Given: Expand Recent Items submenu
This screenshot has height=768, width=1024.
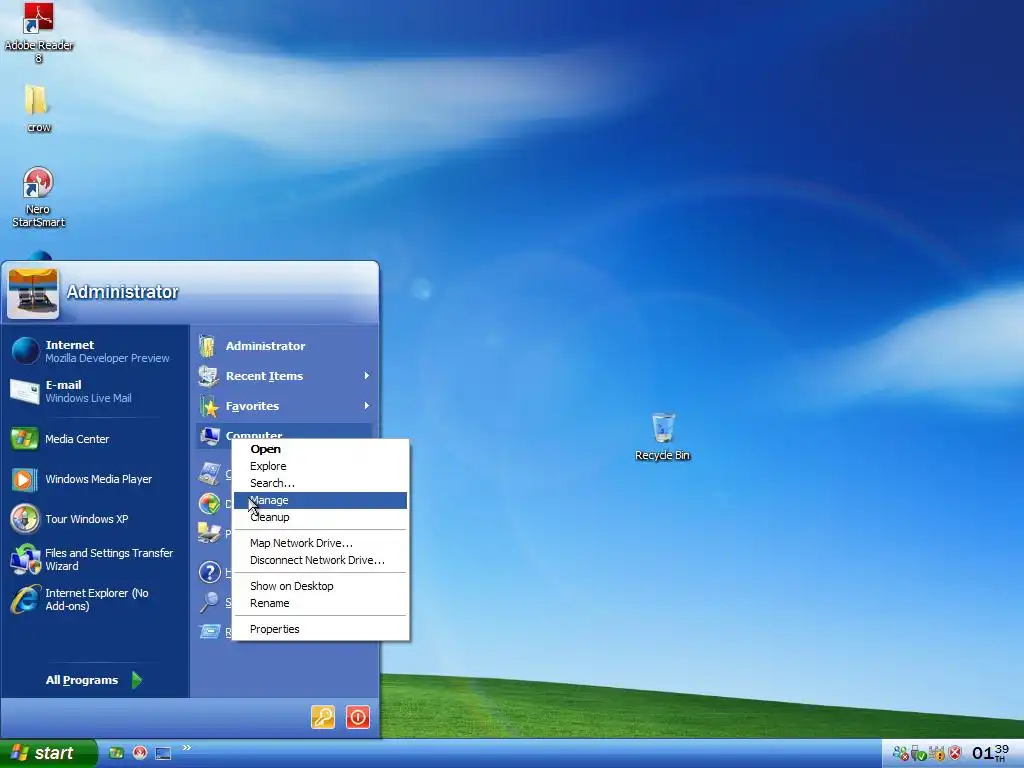Looking at the screenshot, I should tap(284, 376).
